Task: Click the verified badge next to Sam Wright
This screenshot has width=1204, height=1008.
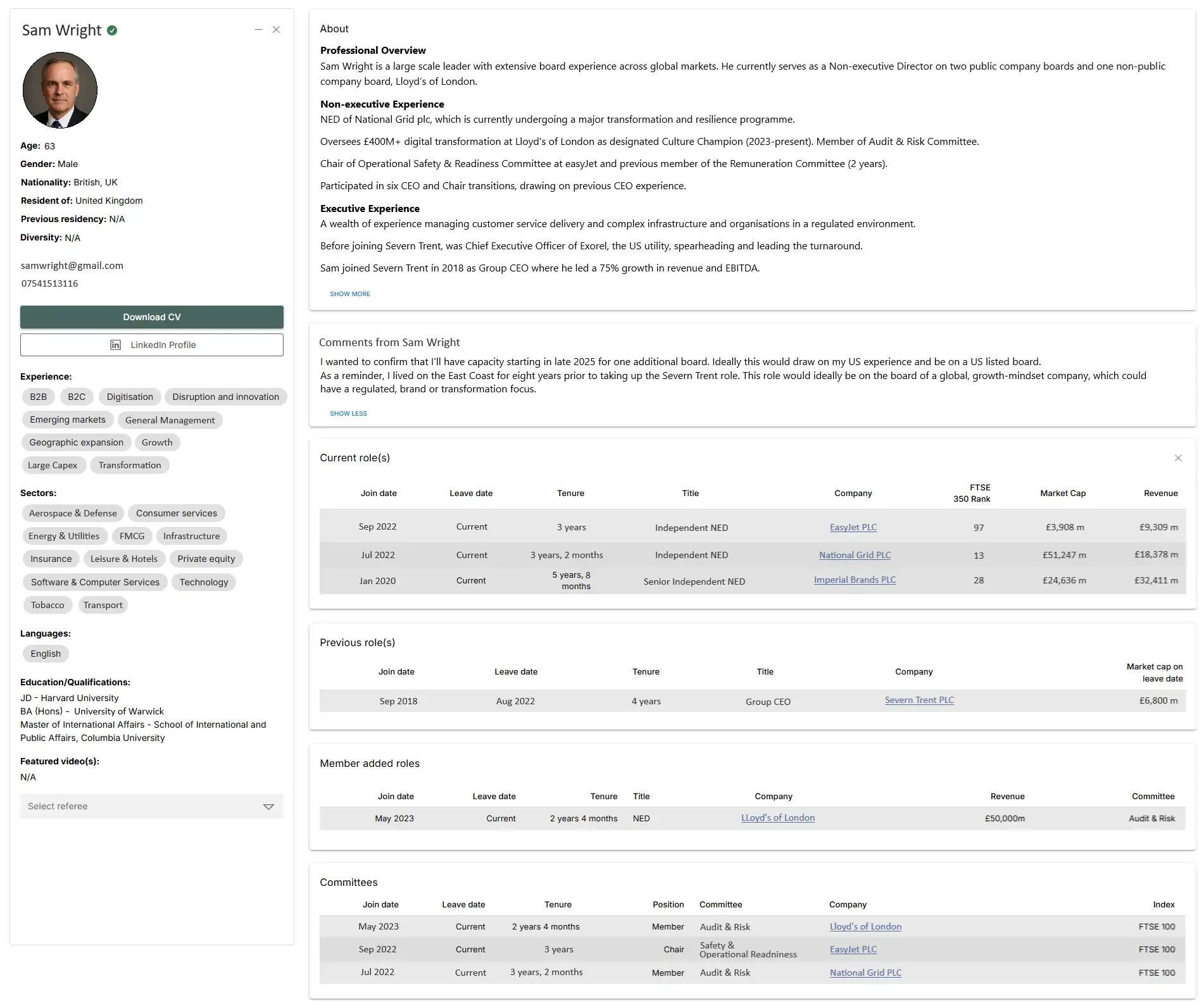Action: pyautogui.click(x=113, y=30)
